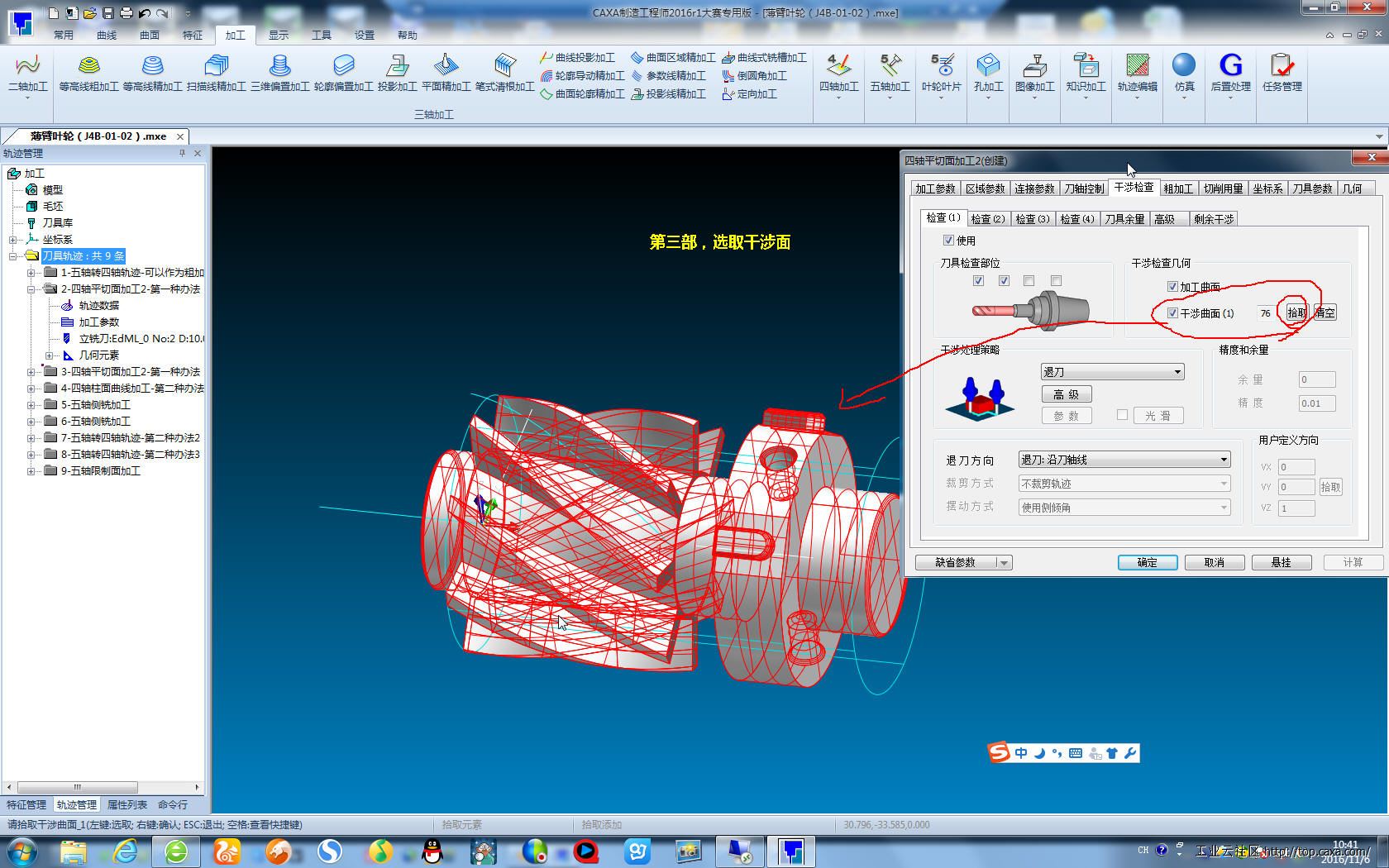Open 后置处理 G-code icon
The image size is (1389, 868).
[x=1230, y=66]
